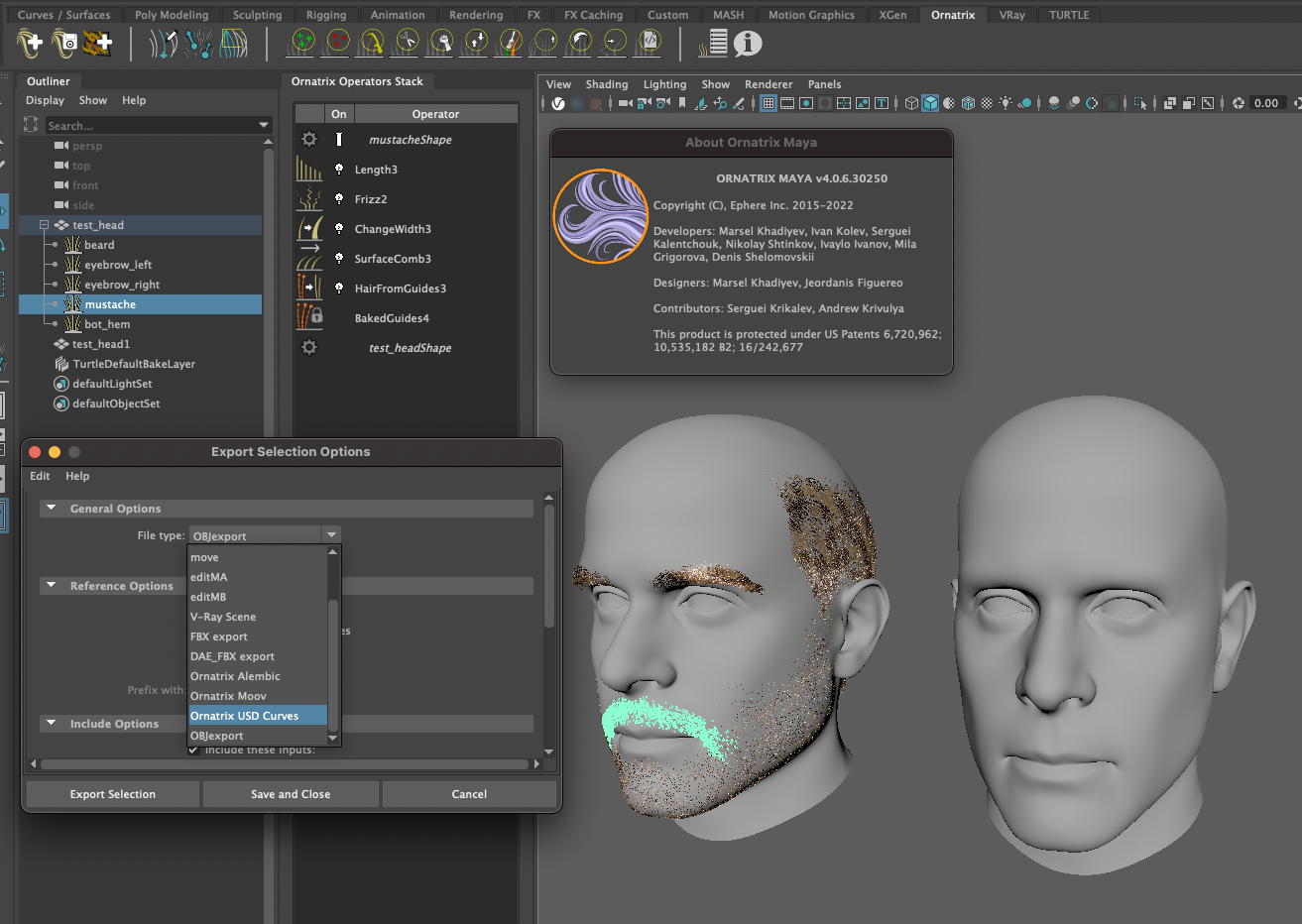Collapse the General Options section
This screenshot has width=1302, height=924.
click(52, 509)
